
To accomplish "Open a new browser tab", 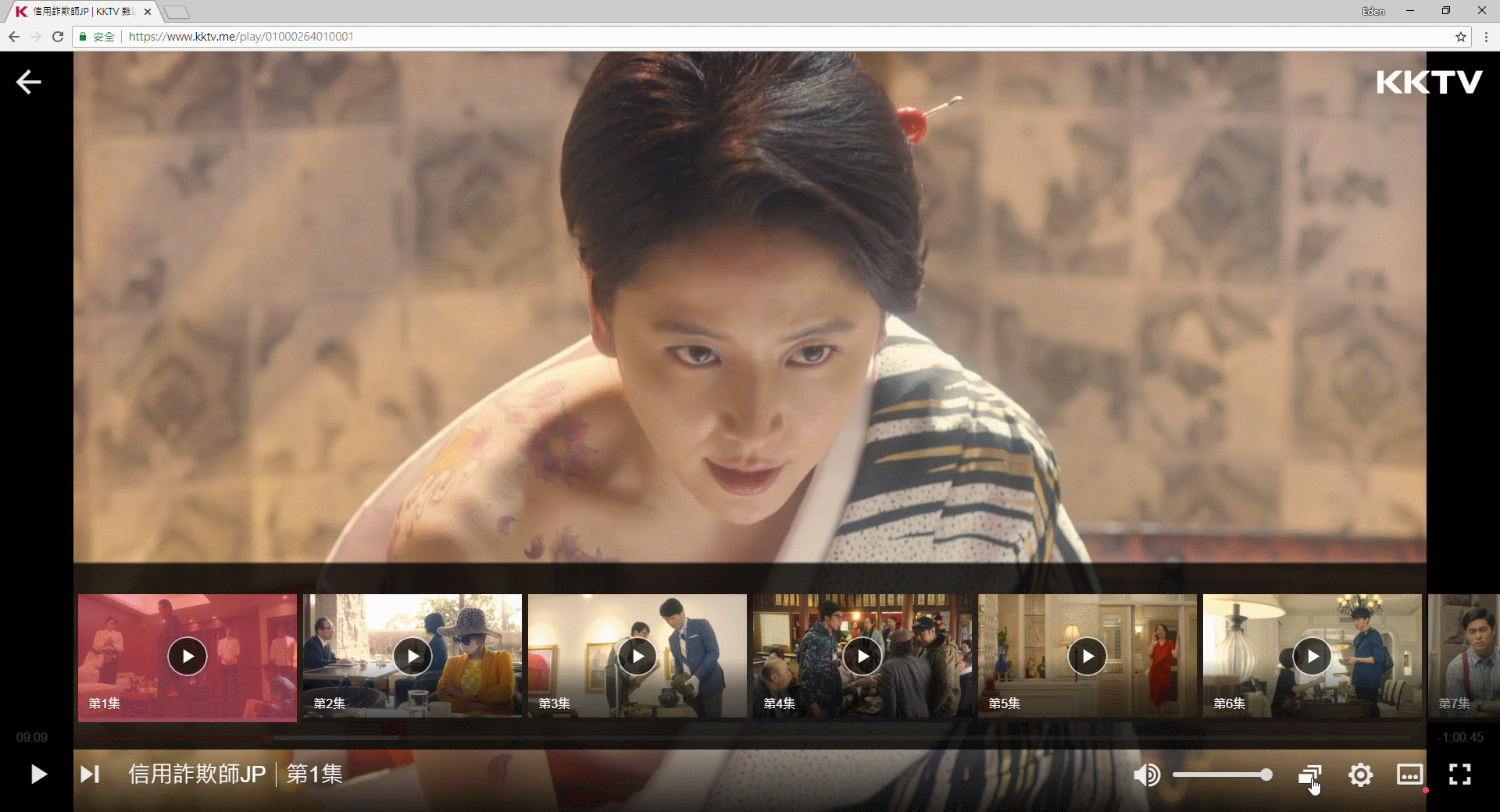I will pos(177,12).
